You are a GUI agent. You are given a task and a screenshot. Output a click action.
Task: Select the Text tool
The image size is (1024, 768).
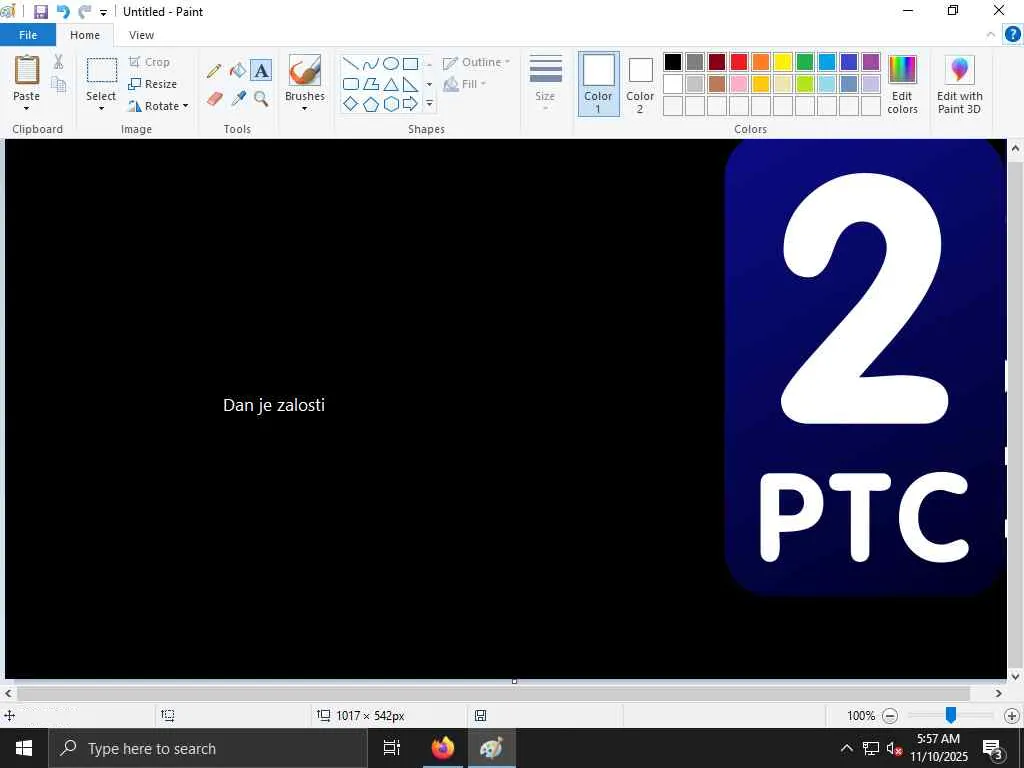[x=261, y=71]
